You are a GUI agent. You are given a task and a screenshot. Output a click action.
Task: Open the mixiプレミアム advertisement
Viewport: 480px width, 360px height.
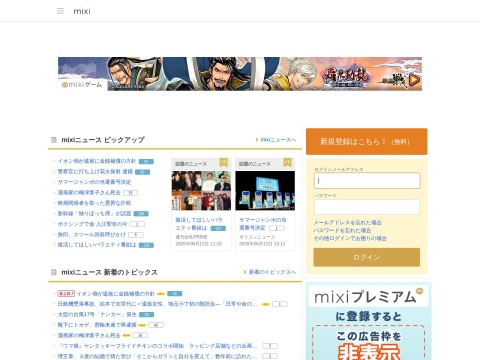coord(369,322)
